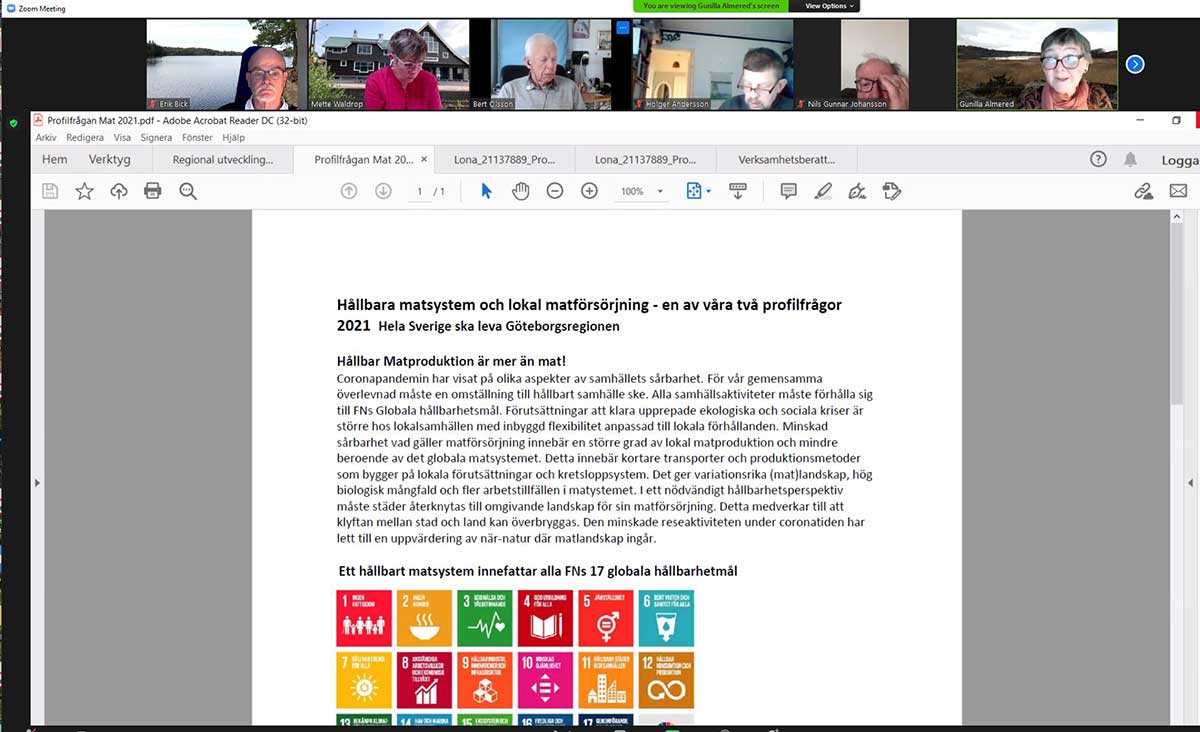
Task: Activate the selection arrow tool
Action: [x=486, y=191]
